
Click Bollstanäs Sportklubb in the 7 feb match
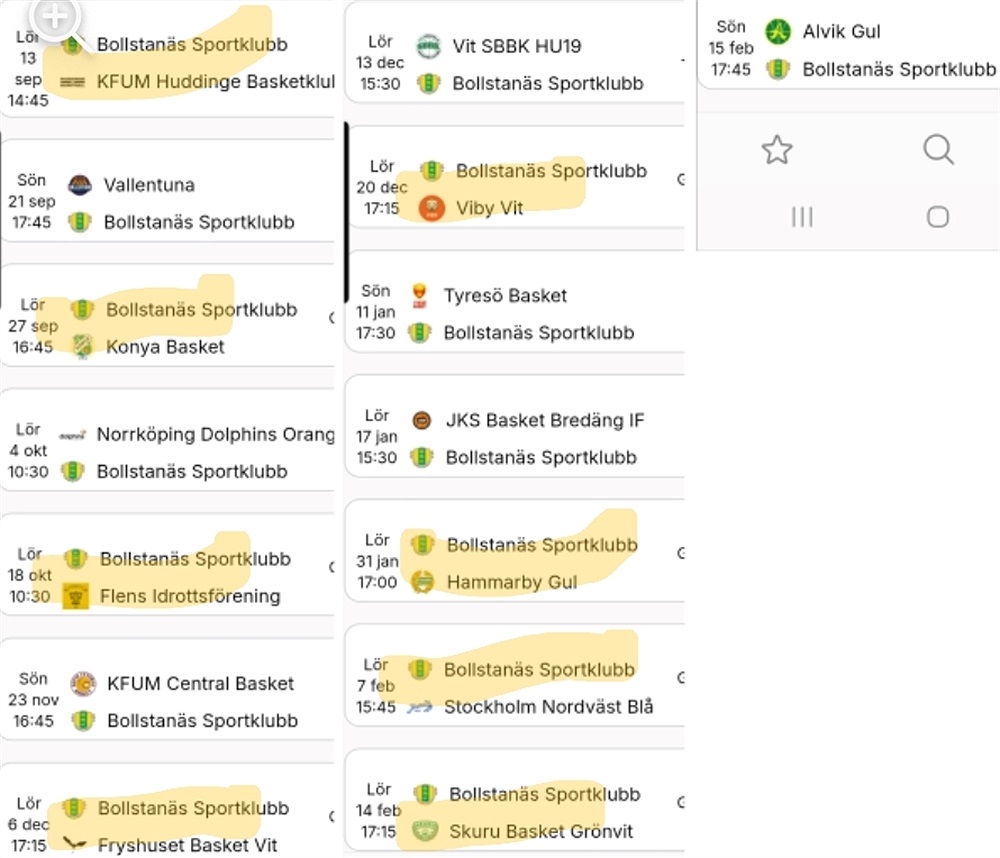(x=539, y=669)
